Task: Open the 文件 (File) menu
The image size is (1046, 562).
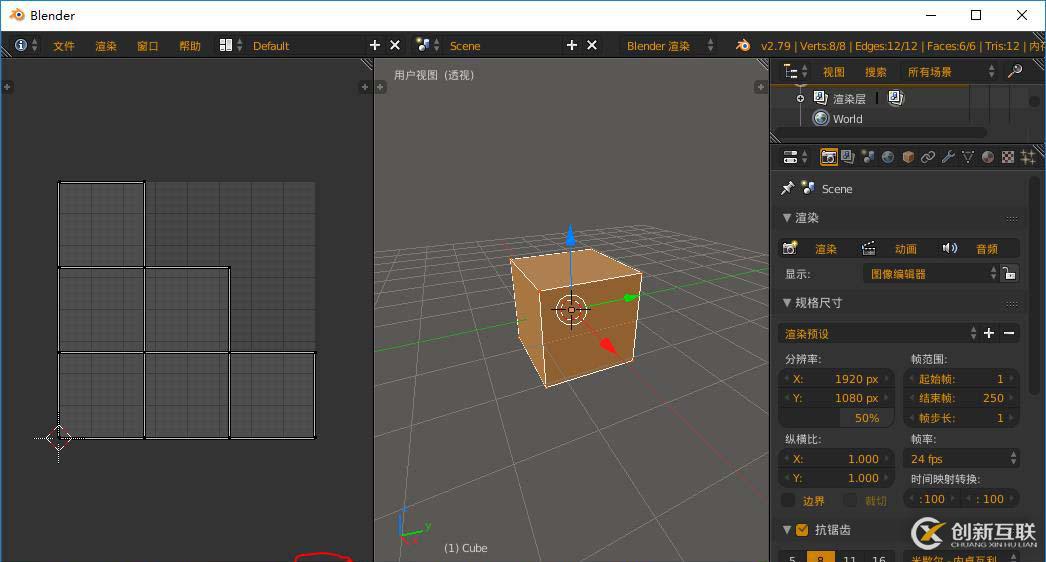Action: point(64,46)
